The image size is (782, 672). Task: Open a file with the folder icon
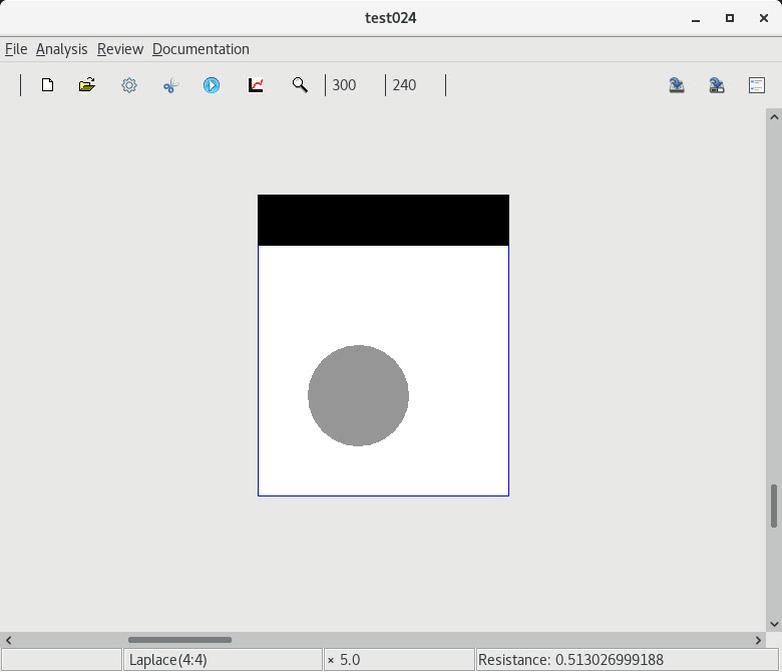coord(87,85)
